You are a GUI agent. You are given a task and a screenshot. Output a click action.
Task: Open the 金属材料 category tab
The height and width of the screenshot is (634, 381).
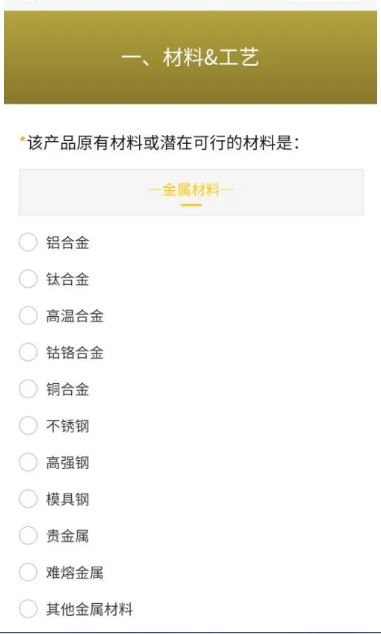pyautogui.click(x=191, y=192)
